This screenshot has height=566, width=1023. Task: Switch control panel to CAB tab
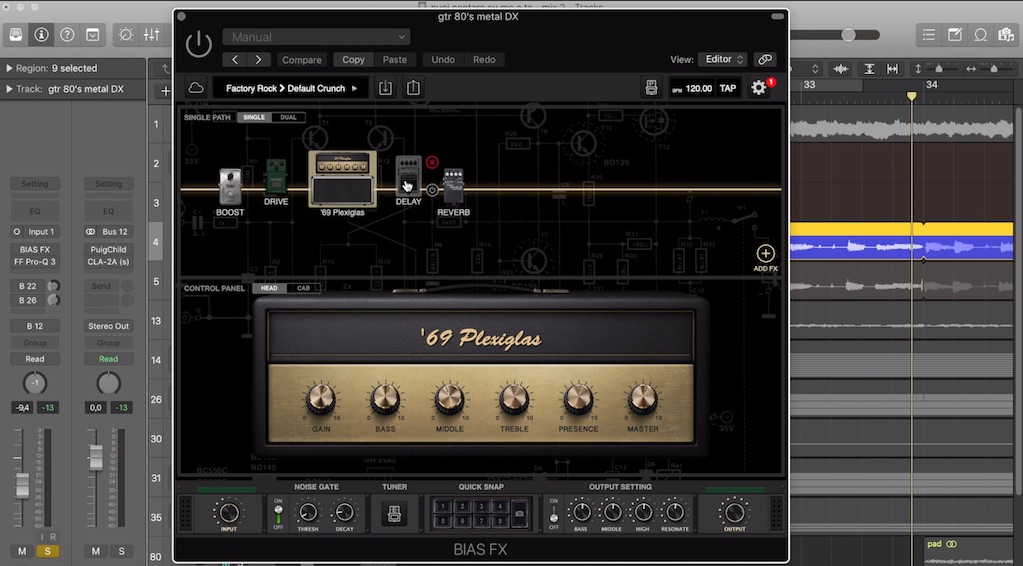pos(303,288)
